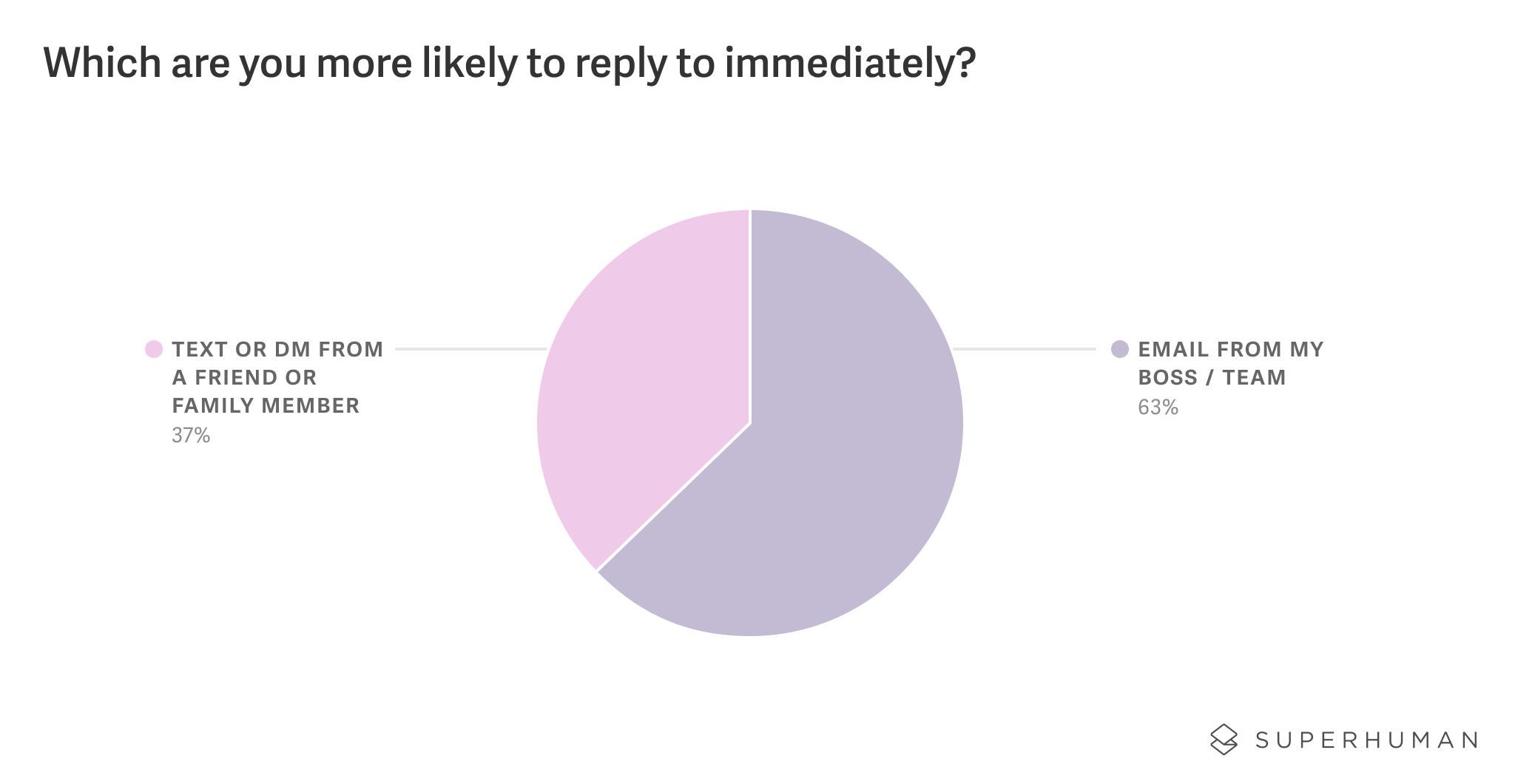
Task: Click the SUPERHUMAN wordmark text
Action: 1367,740
